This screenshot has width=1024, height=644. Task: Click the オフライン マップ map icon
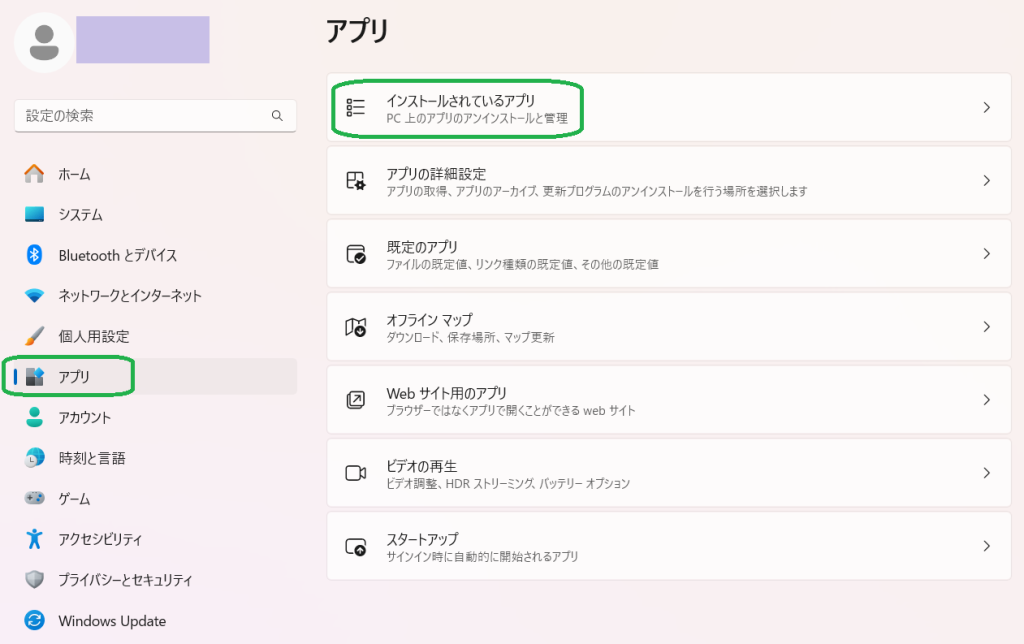pos(355,327)
